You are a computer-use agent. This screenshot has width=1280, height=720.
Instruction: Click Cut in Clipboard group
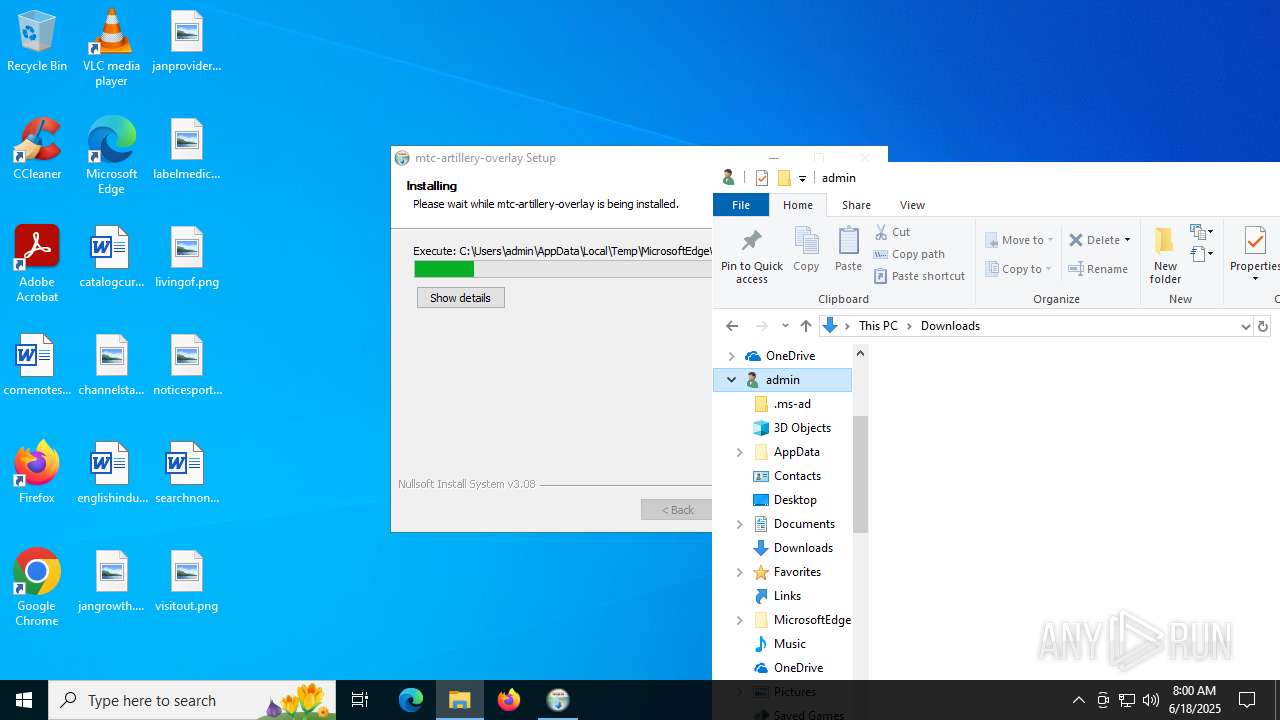(x=893, y=232)
